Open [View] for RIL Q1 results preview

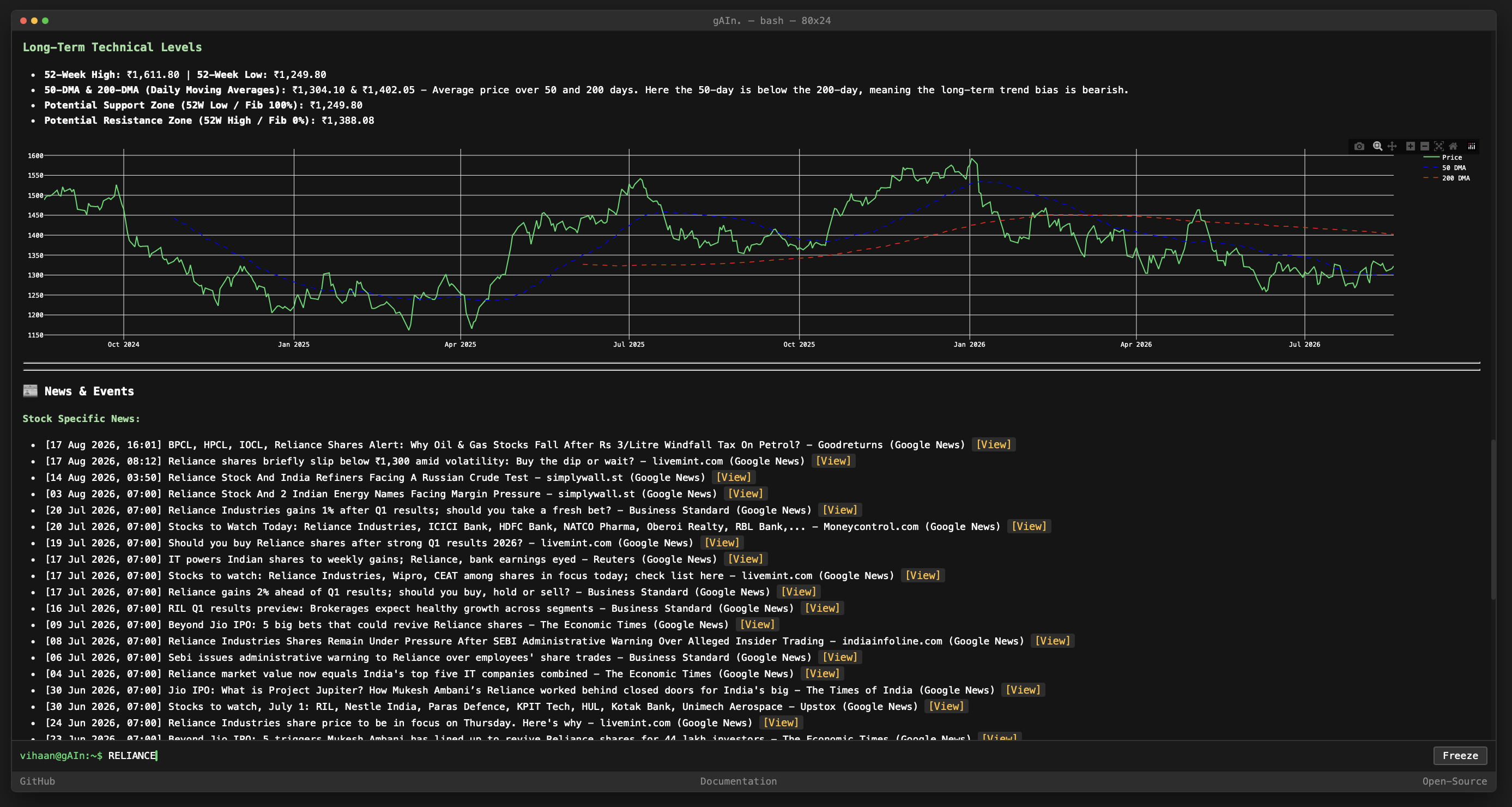(x=822, y=609)
